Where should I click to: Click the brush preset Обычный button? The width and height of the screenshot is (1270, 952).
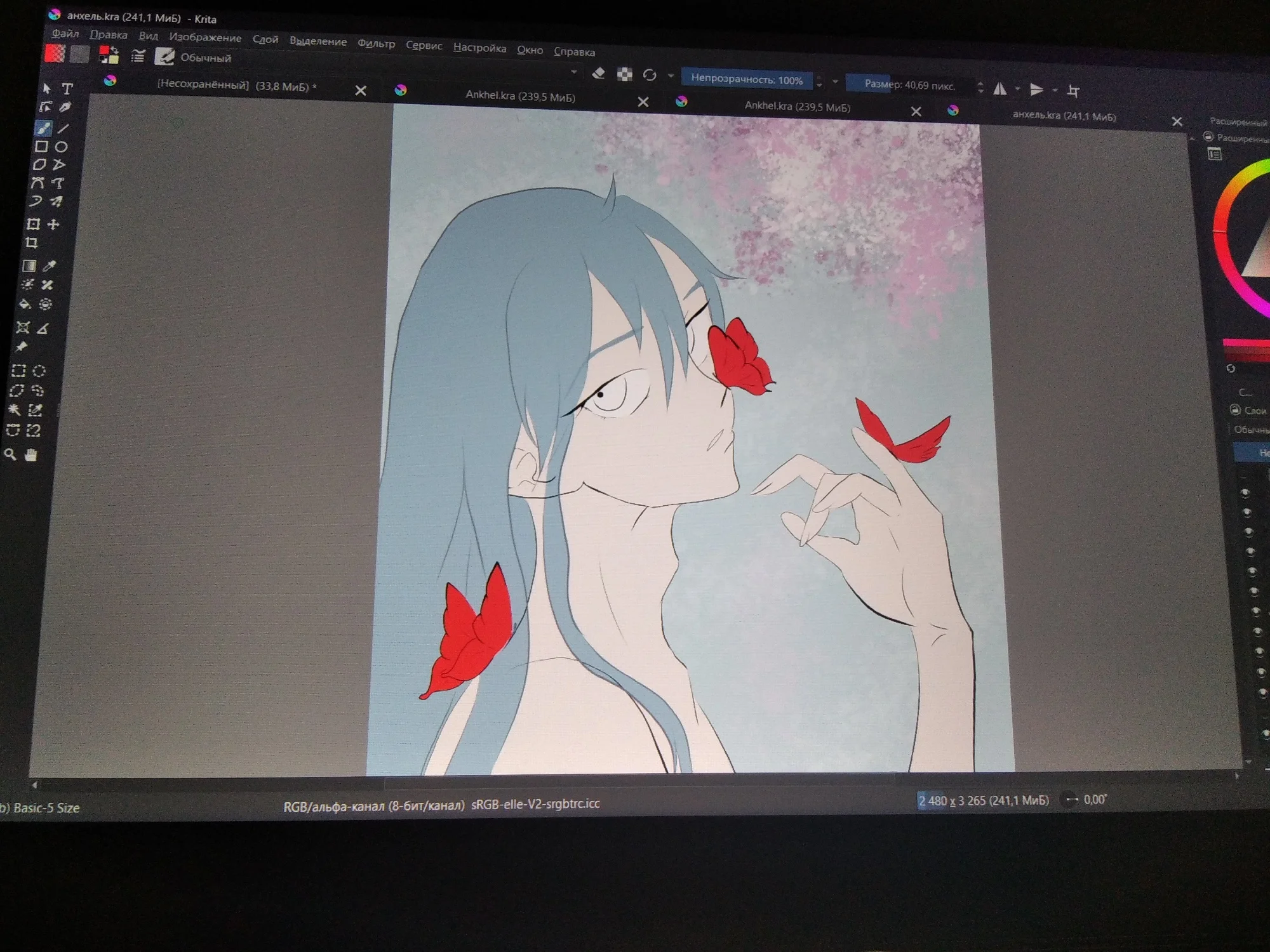pos(164,57)
